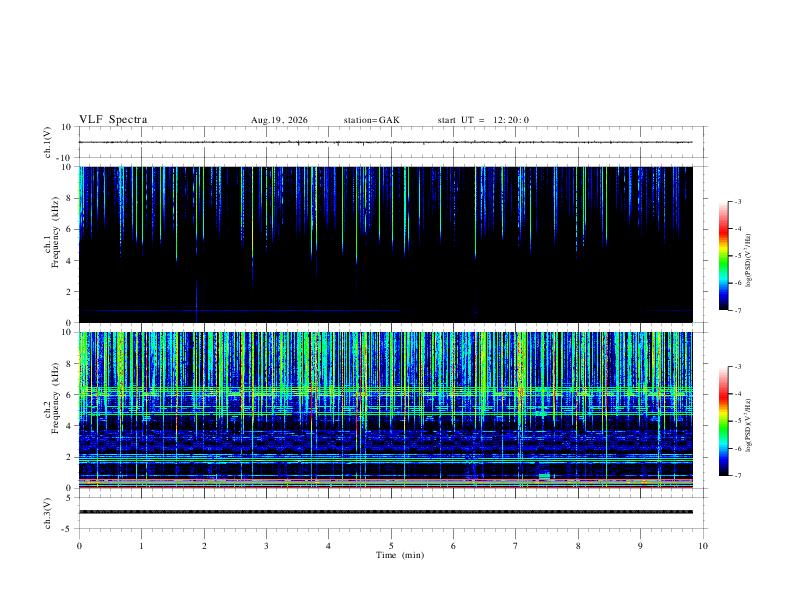Click the 9 minute tick label
The height and width of the screenshot is (612, 792).
(x=640, y=546)
